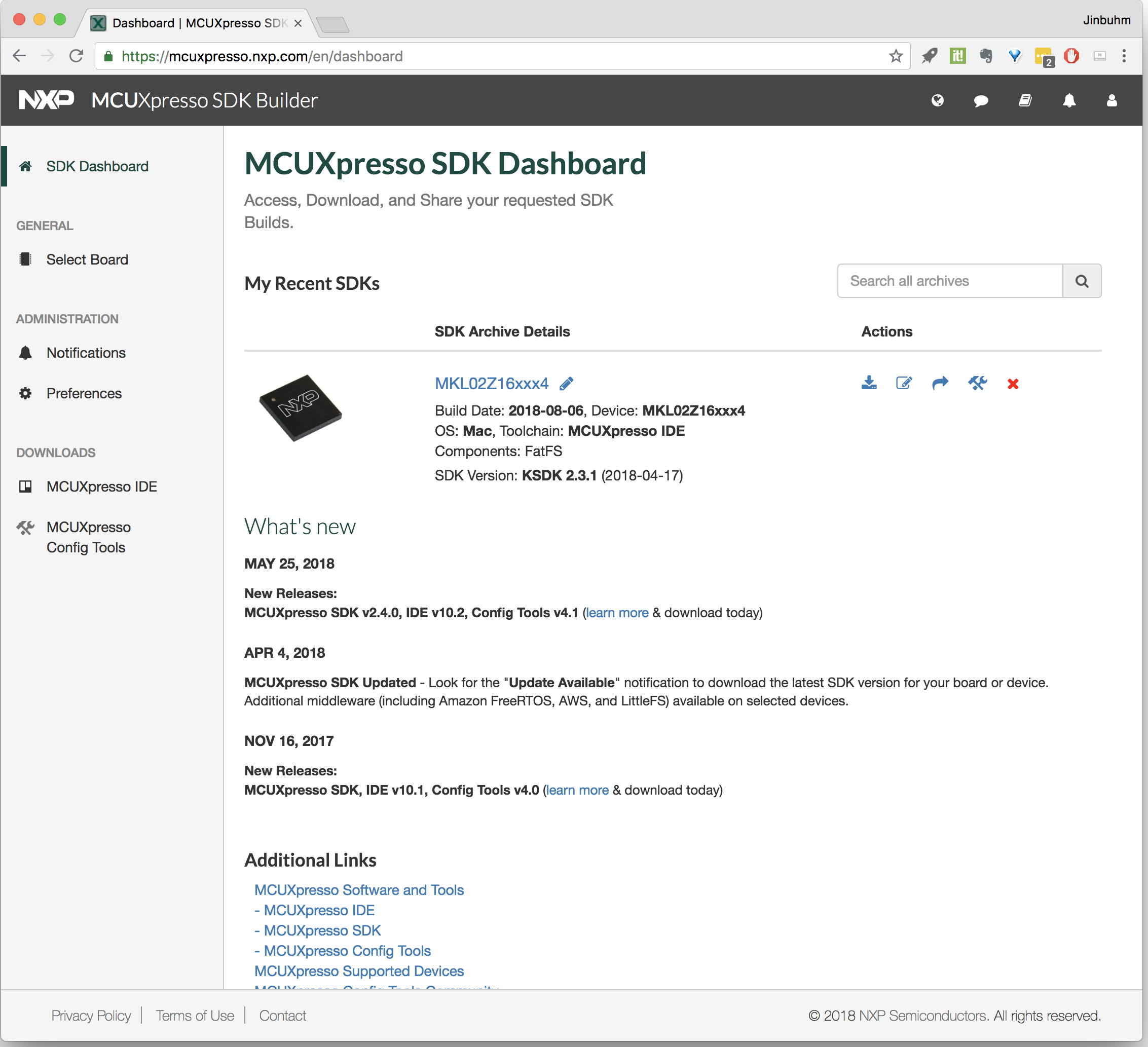This screenshot has height=1047, width=1148.
Task: Click the search magnifier button
Action: click(x=1082, y=281)
